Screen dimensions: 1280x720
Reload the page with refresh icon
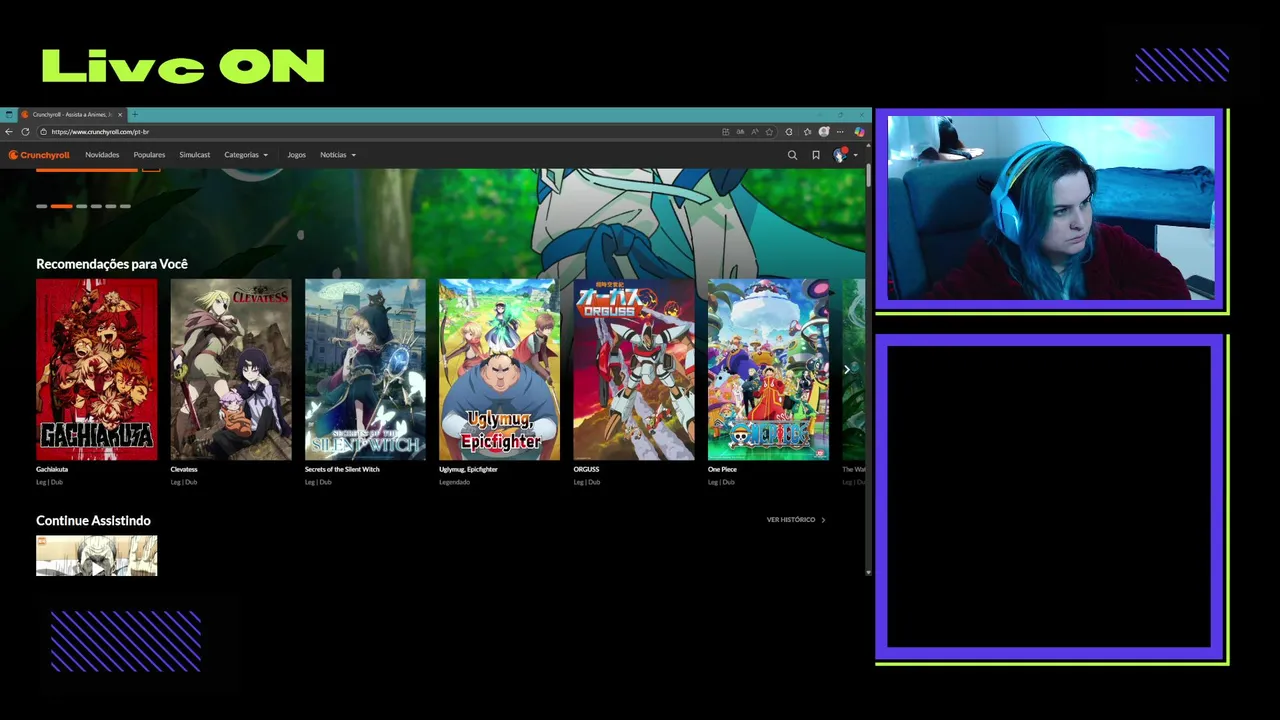click(25, 131)
